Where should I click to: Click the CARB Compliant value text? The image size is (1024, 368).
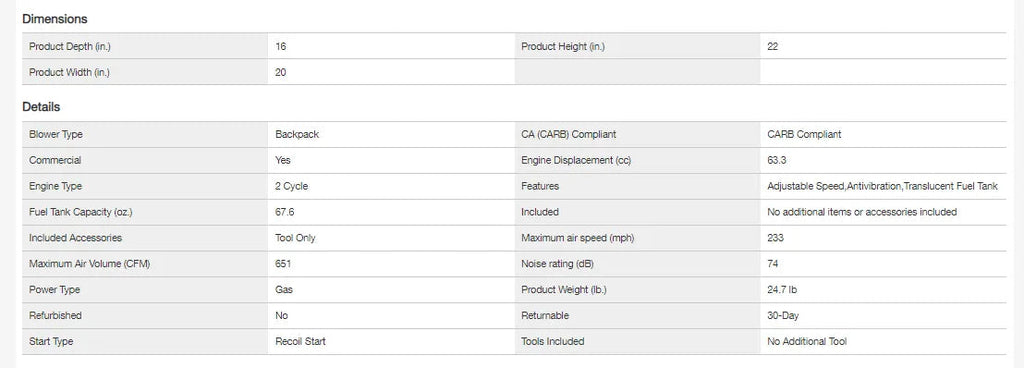coord(805,134)
